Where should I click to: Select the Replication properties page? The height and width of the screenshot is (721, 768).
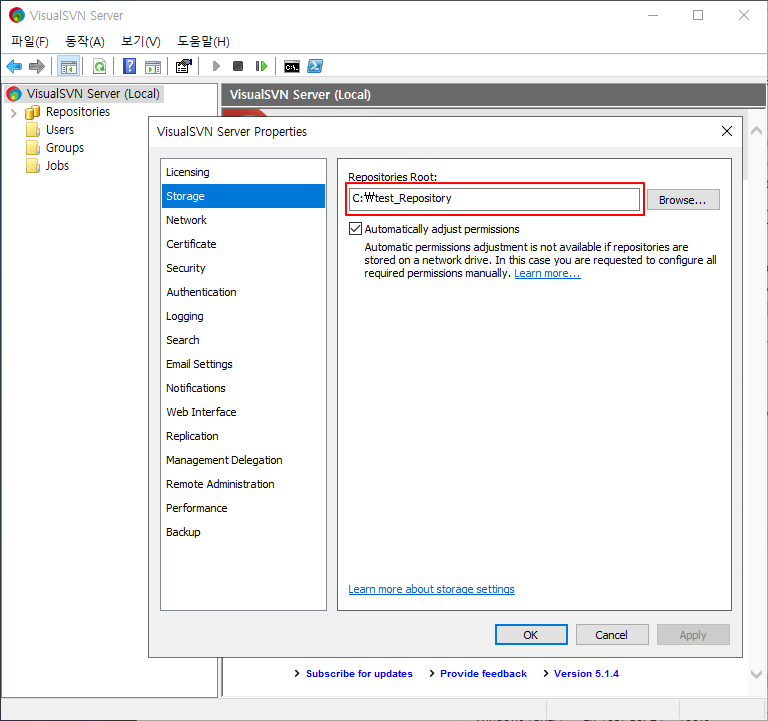243,436
